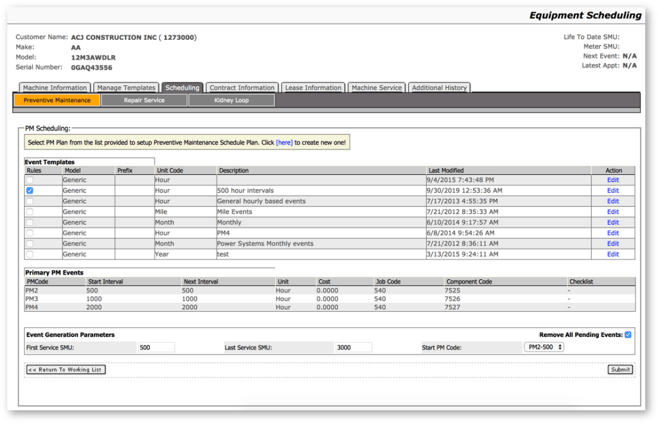Open the Lease Information tab
This screenshot has width=658, height=423.
(312, 88)
